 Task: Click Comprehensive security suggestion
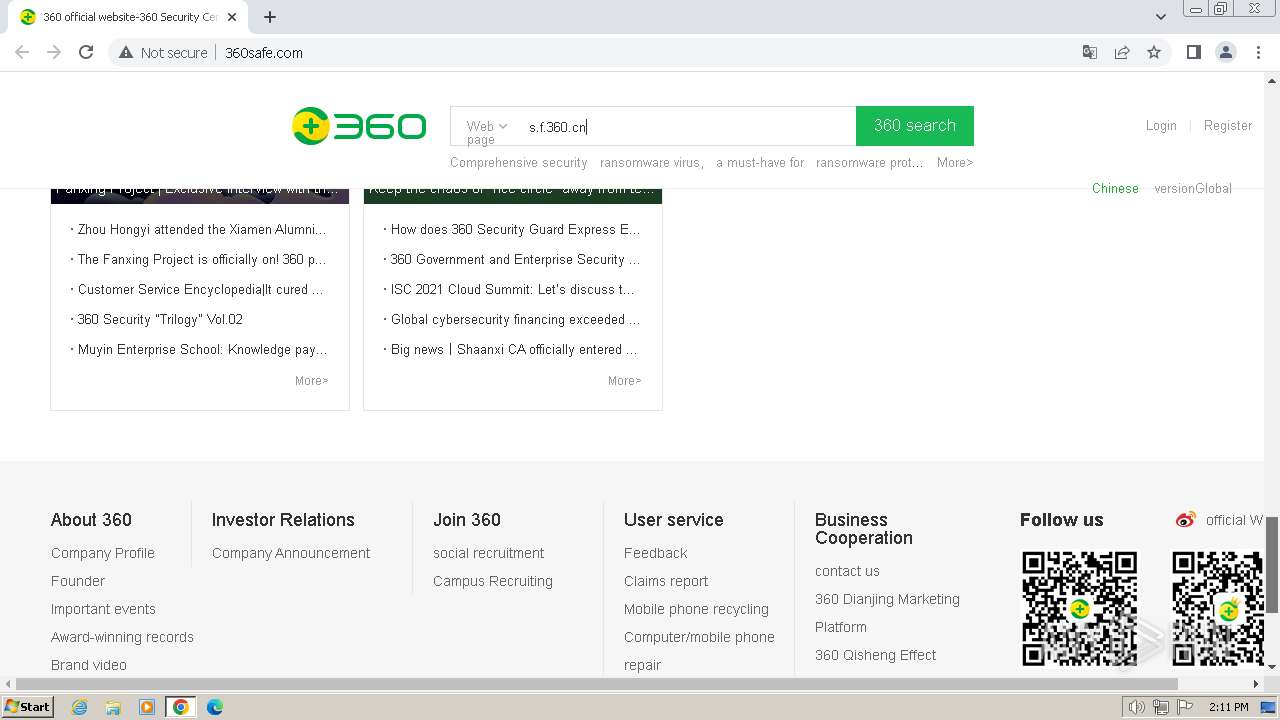point(519,162)
